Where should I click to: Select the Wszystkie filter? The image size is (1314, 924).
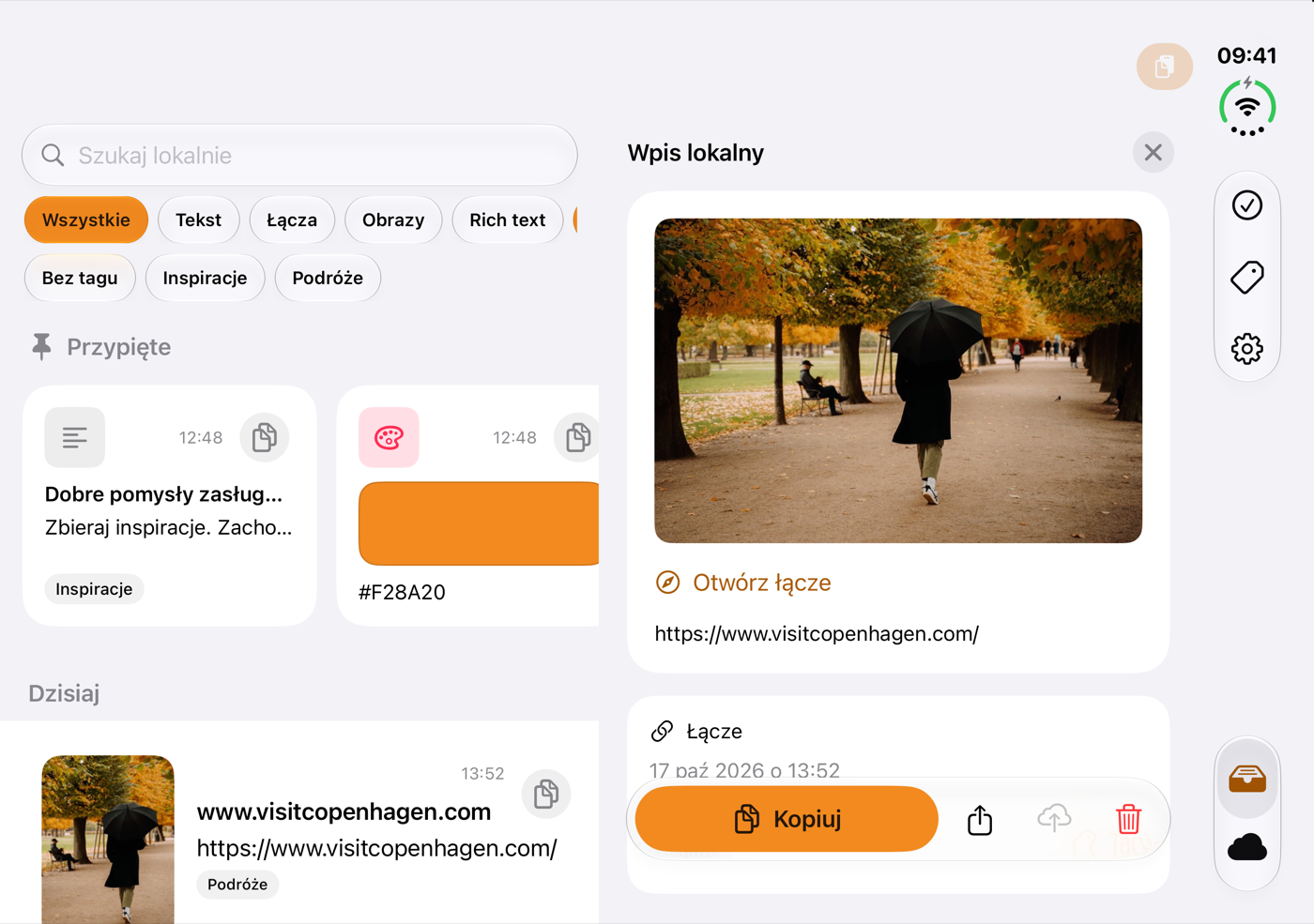coord(86,220)
